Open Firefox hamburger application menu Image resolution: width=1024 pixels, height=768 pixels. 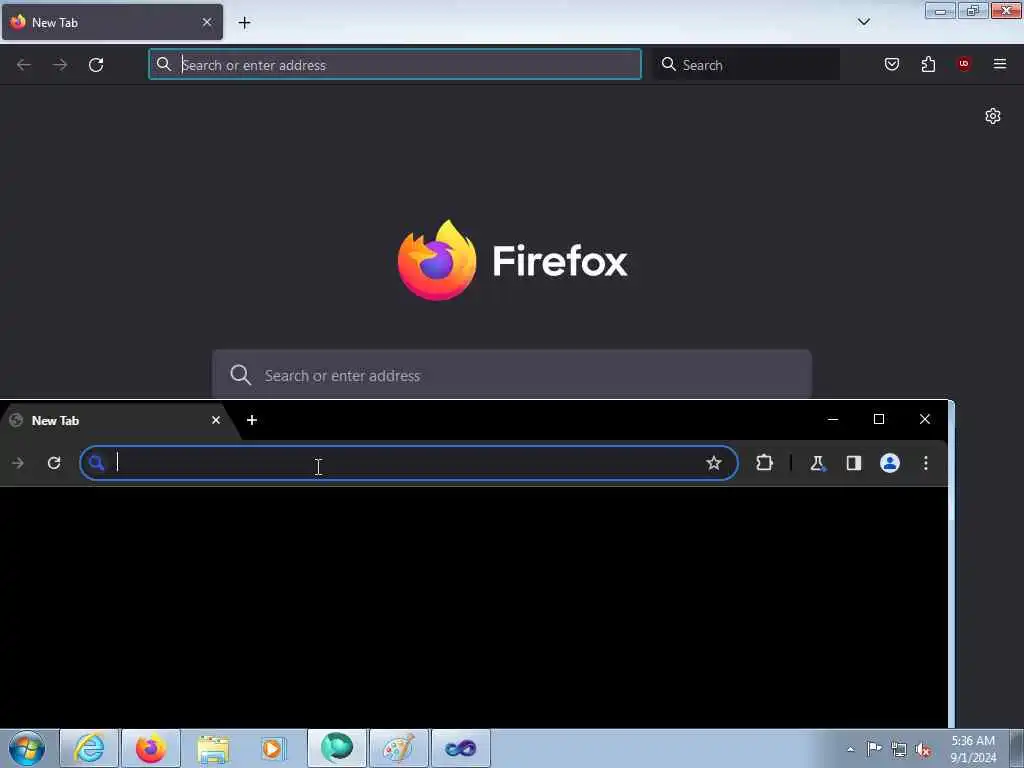(x=1000, y=64)
